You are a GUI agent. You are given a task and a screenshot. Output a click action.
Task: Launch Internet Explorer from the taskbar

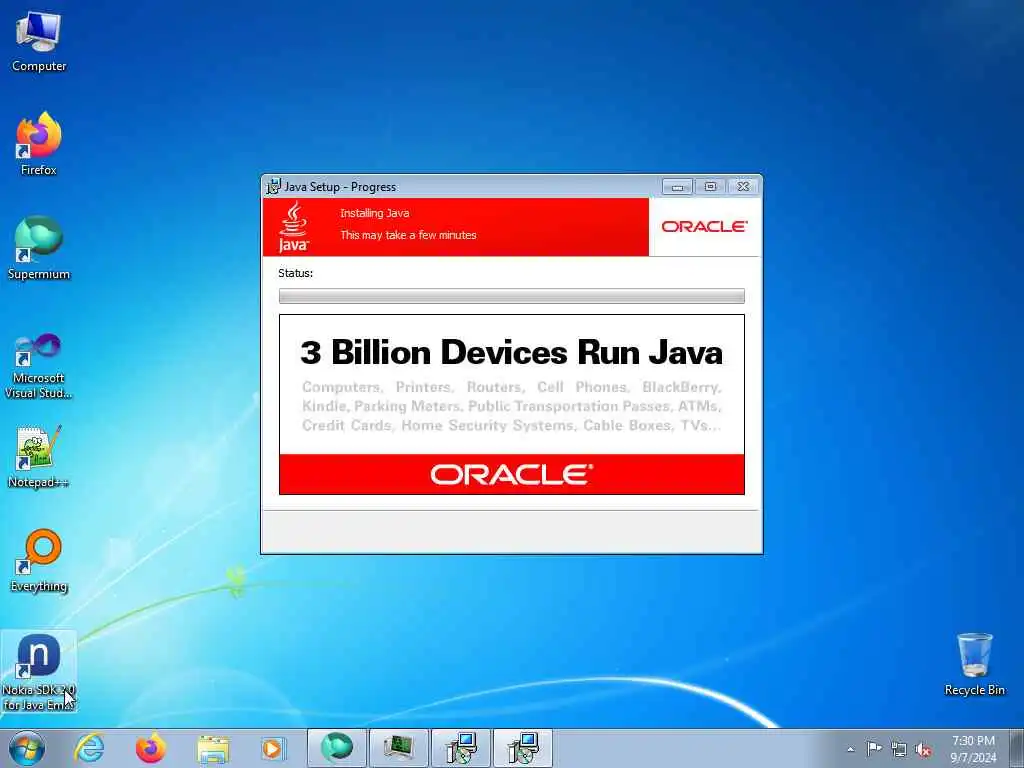[x=89, y=748]
